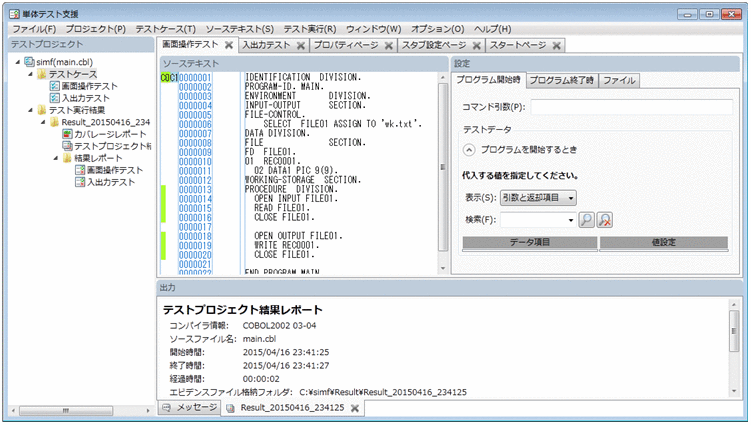Click the Result_20150416_234 folder icon
The image size is (751, 425).
54,122
